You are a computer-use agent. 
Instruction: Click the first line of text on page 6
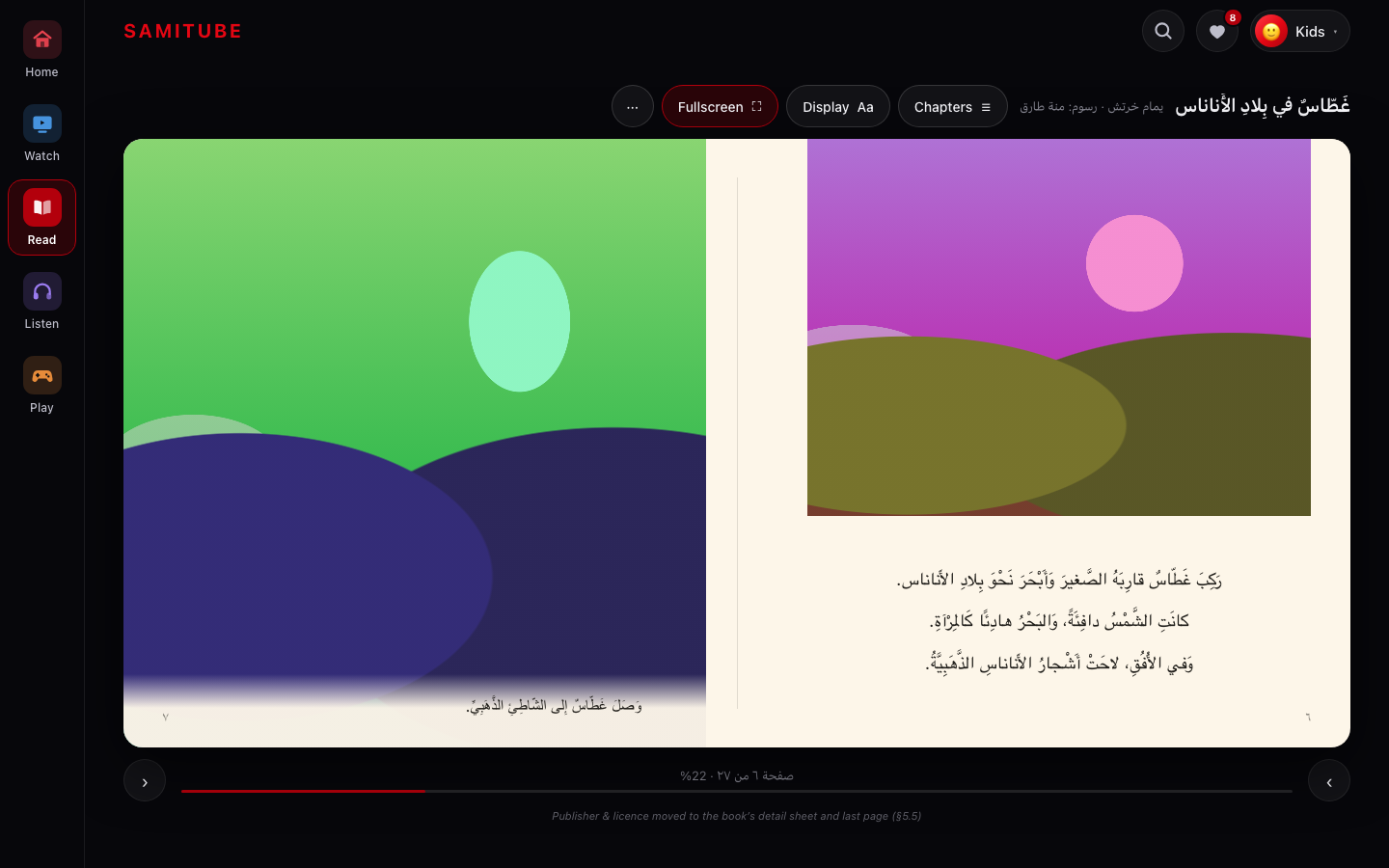click(1059, 579)
